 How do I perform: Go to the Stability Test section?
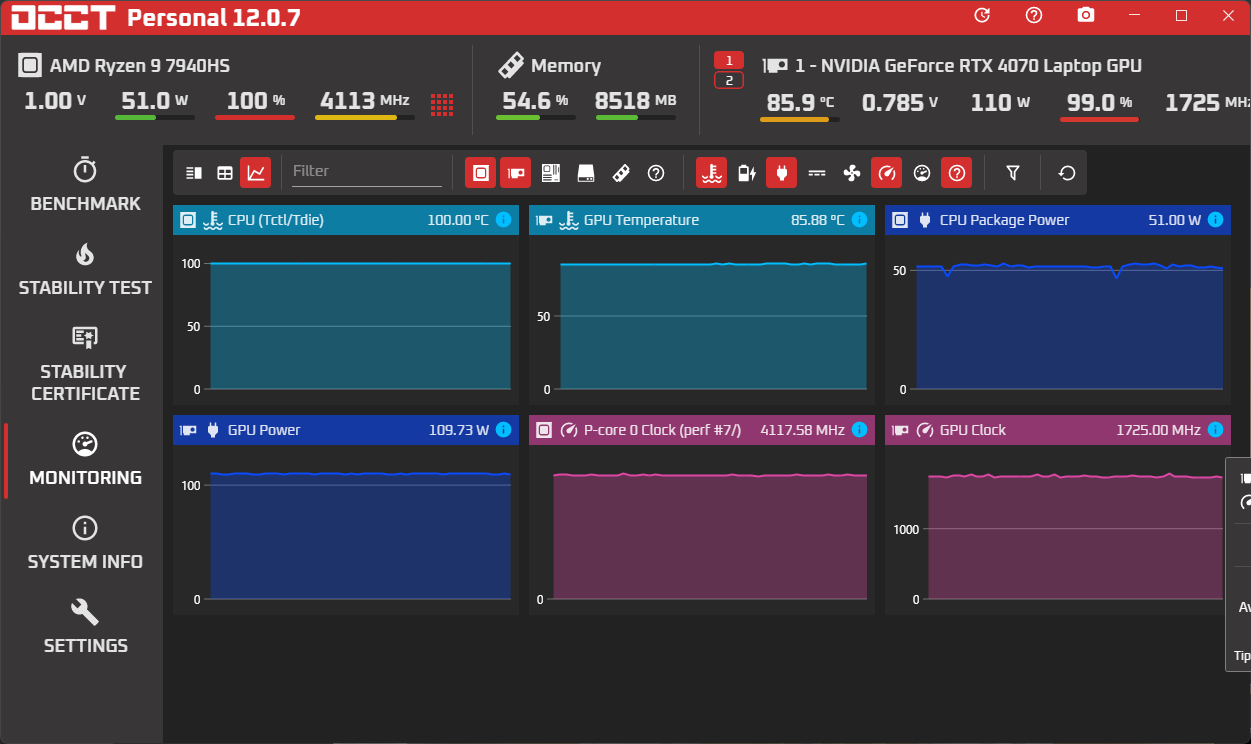[85, 270]
